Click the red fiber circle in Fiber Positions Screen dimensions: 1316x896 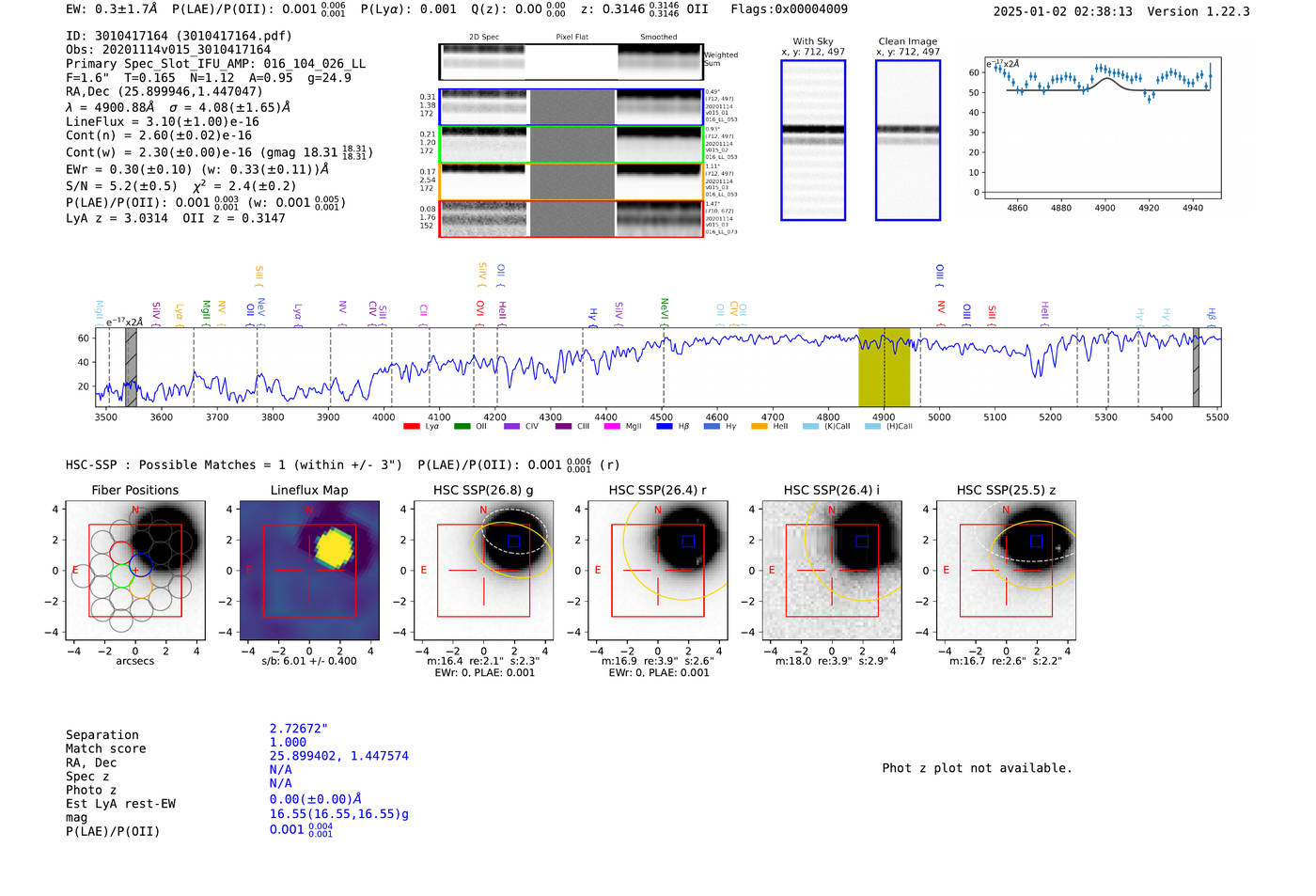pyautogui.click(x=120, y=553)
